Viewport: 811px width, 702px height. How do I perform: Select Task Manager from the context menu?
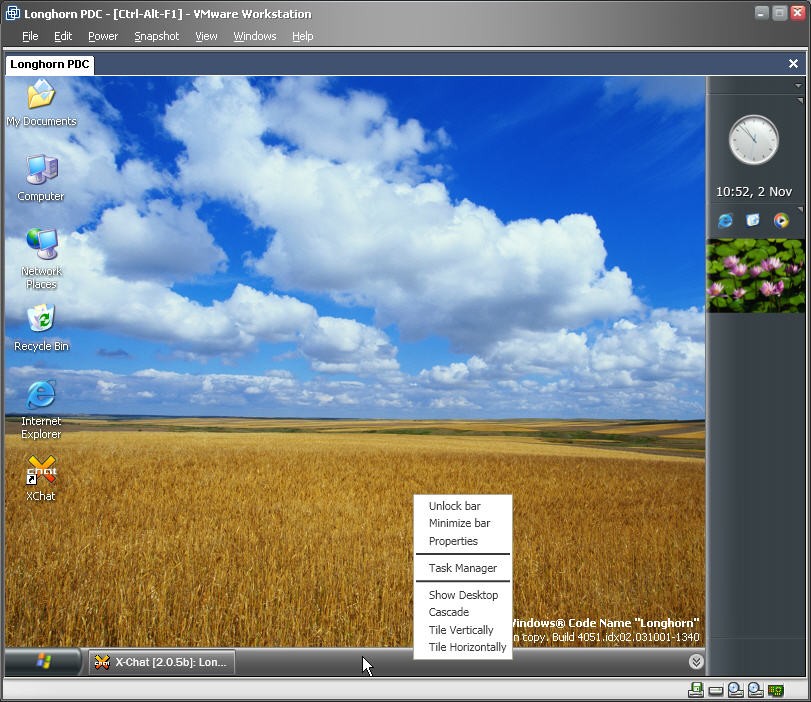point(462,568)
